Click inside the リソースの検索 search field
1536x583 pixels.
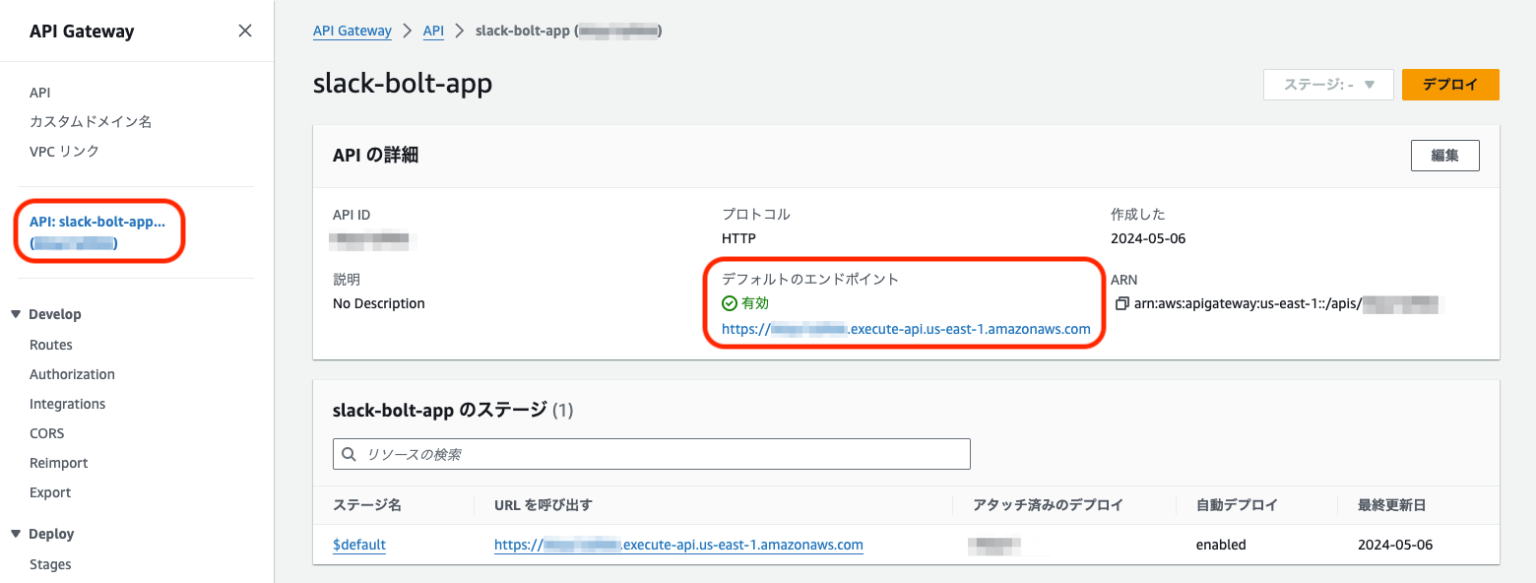(x=650, y=454)
